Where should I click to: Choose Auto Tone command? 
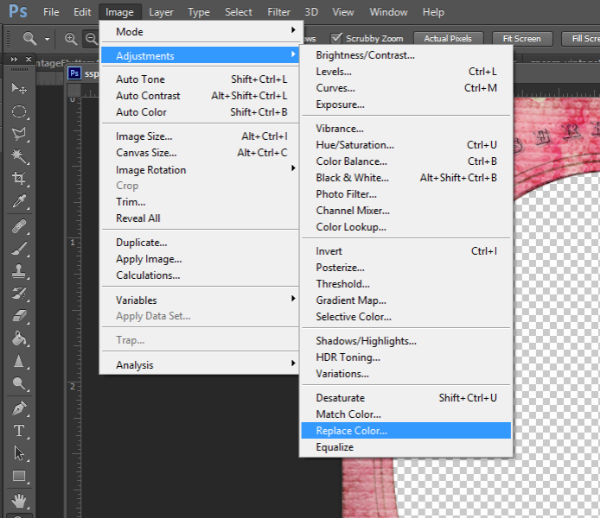tap(201, 79)
